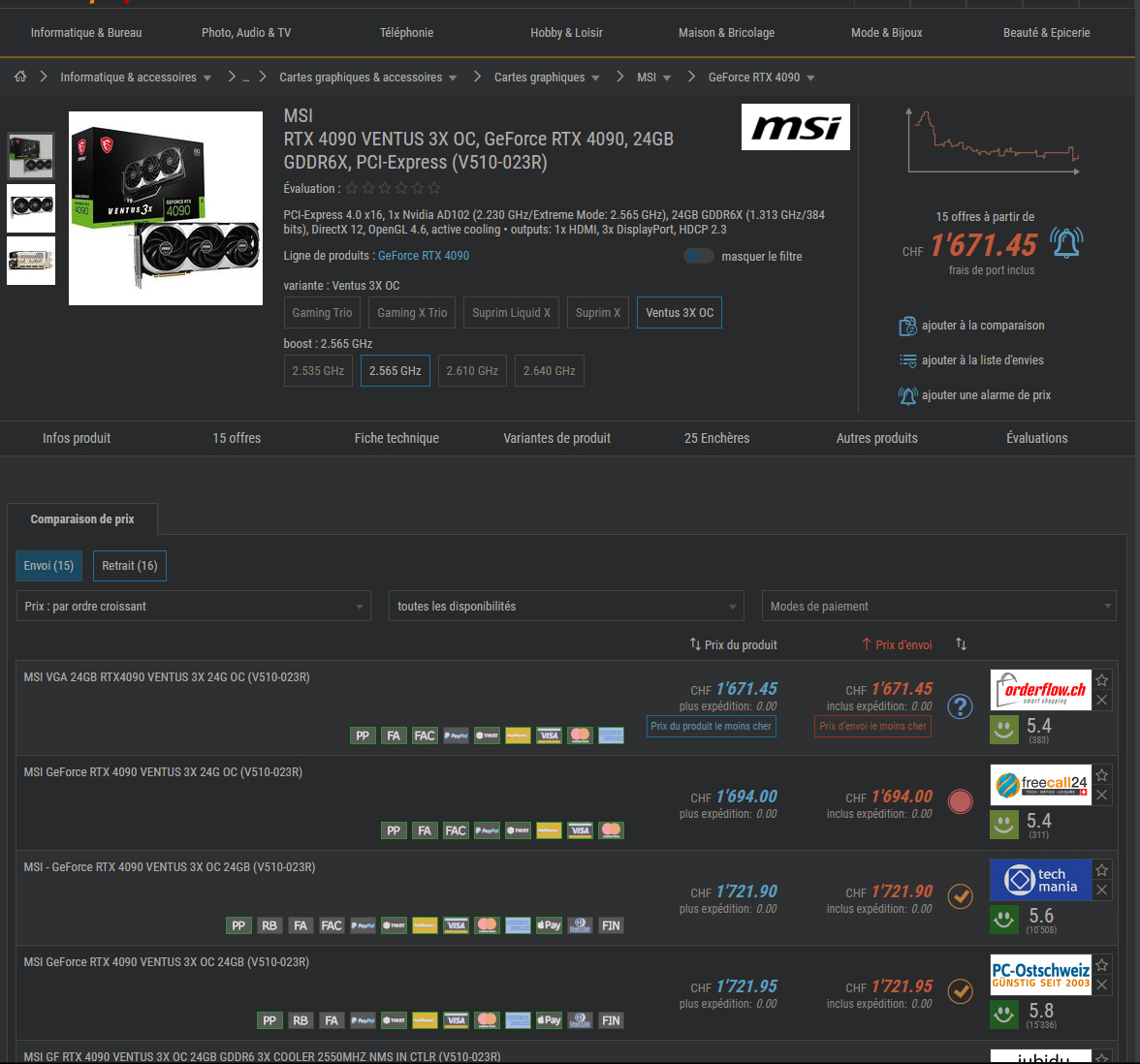Favorite the freecall24 shop with star

(x=1101, y=775)
